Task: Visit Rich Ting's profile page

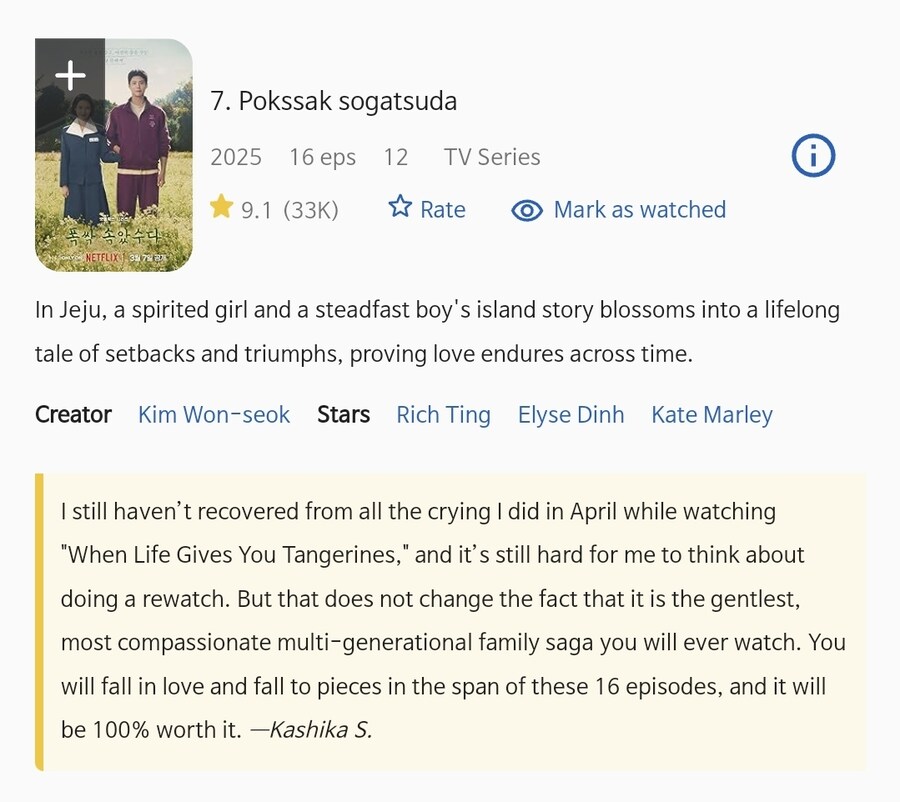Action: [443, 414]
